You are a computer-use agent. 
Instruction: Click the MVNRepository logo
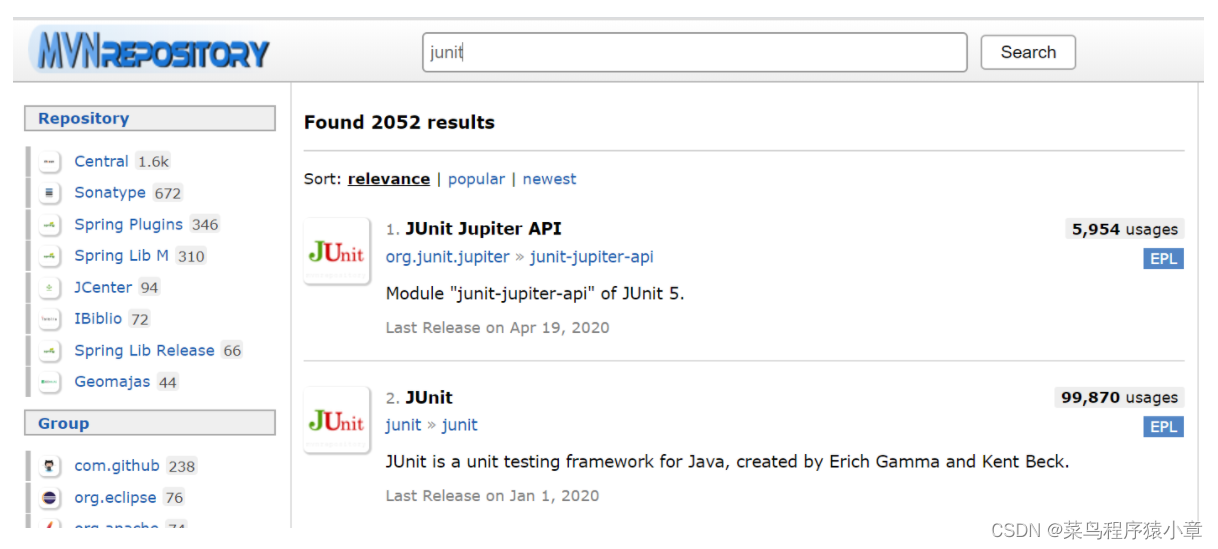150,50
